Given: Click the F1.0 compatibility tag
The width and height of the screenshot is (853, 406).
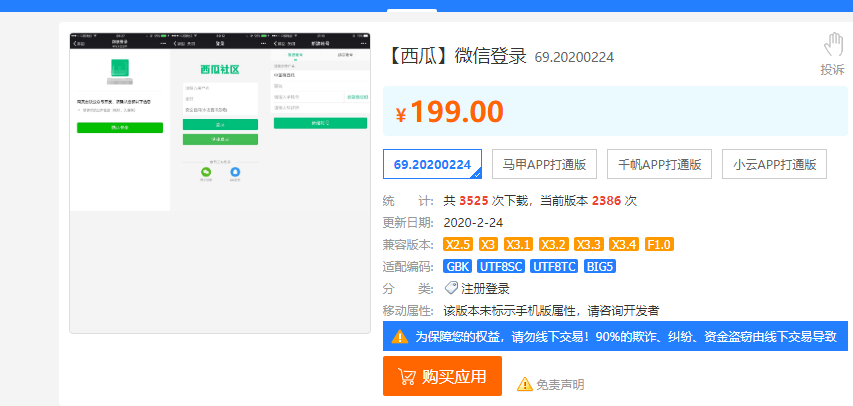Looking at the screenshot, I should (x=659, y=244).
